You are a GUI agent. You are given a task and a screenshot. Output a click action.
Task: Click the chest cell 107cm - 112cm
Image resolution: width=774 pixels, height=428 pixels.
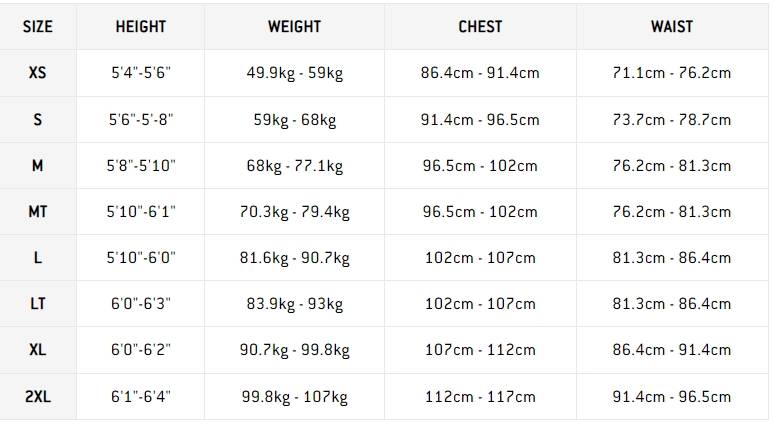[480, 350]
